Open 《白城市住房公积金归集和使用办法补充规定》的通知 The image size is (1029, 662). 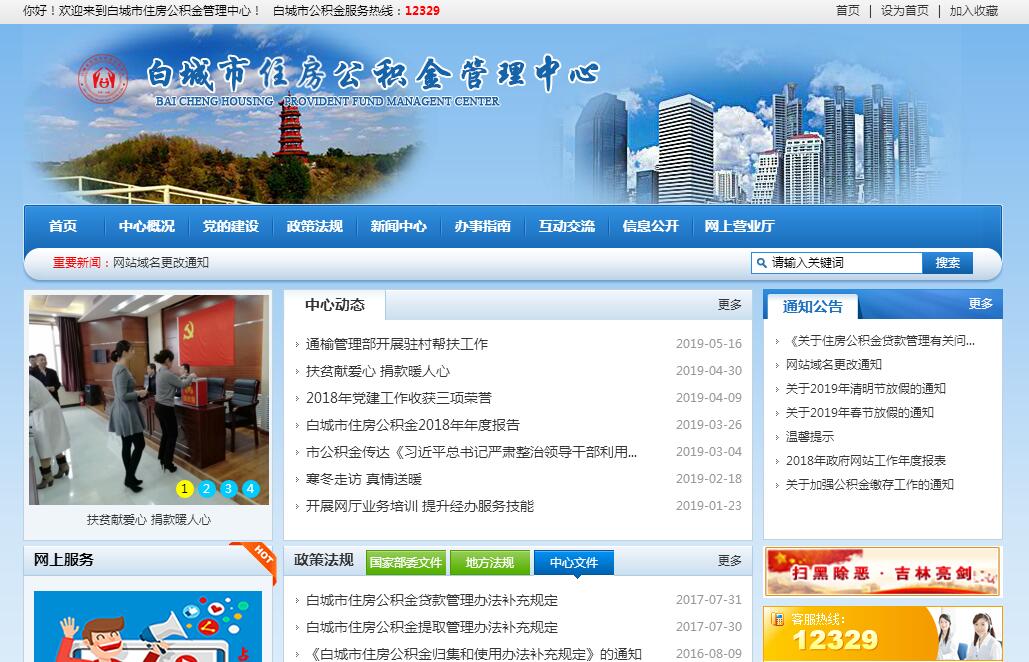click(474, 653)
